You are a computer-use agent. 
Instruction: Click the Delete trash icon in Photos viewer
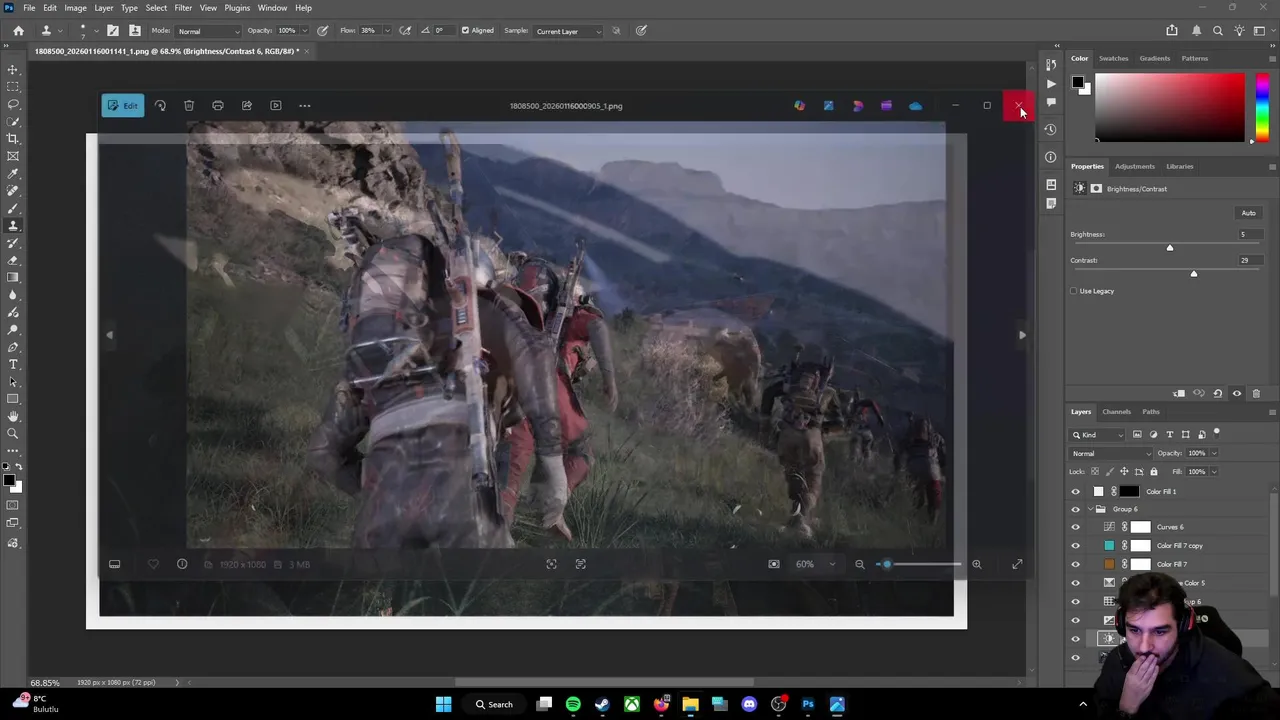click(189, 105)
